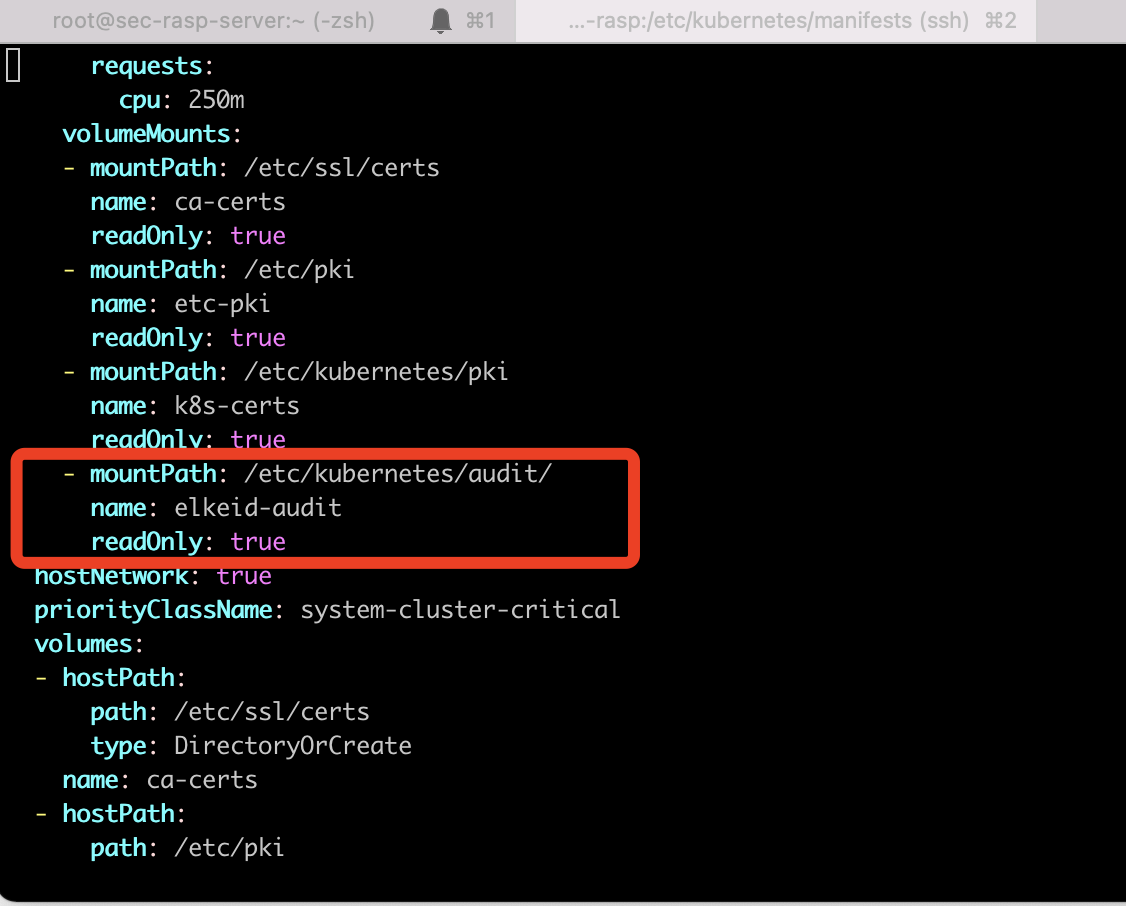
Task: Click the terminal cursor block at top left
Action: (x=13, y=65)
